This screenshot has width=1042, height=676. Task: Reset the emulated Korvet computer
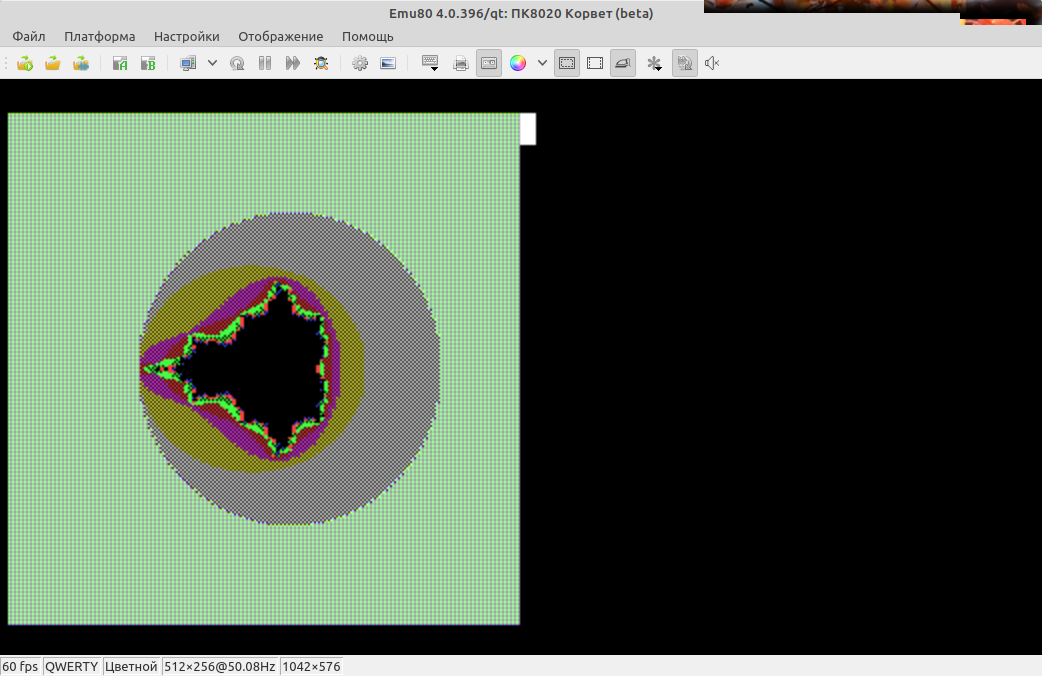(x=237, y=63)
